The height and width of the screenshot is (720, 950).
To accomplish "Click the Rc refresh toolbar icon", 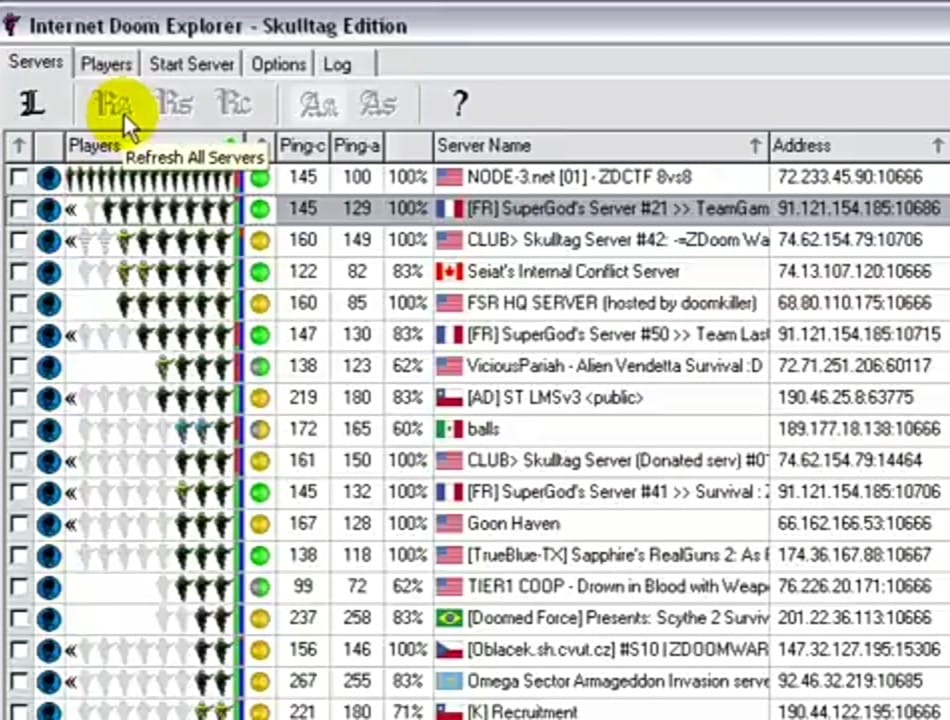I will 234,103.
